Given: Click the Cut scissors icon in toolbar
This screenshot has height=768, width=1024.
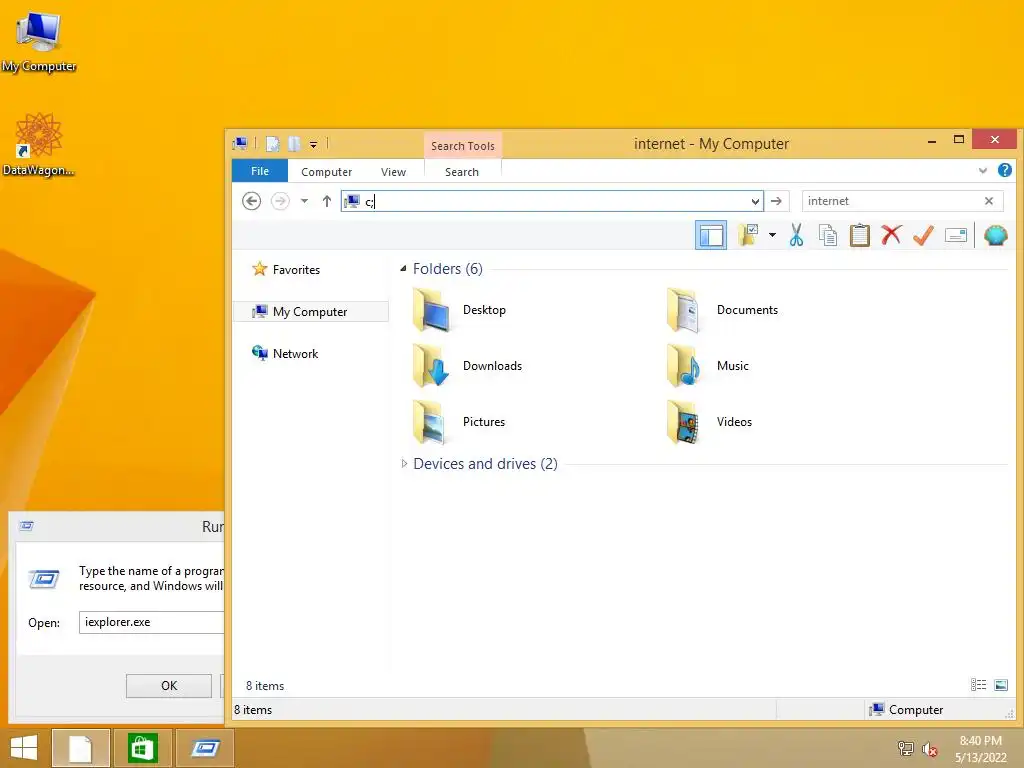Looking at the screenshot, I should (795, 235).
